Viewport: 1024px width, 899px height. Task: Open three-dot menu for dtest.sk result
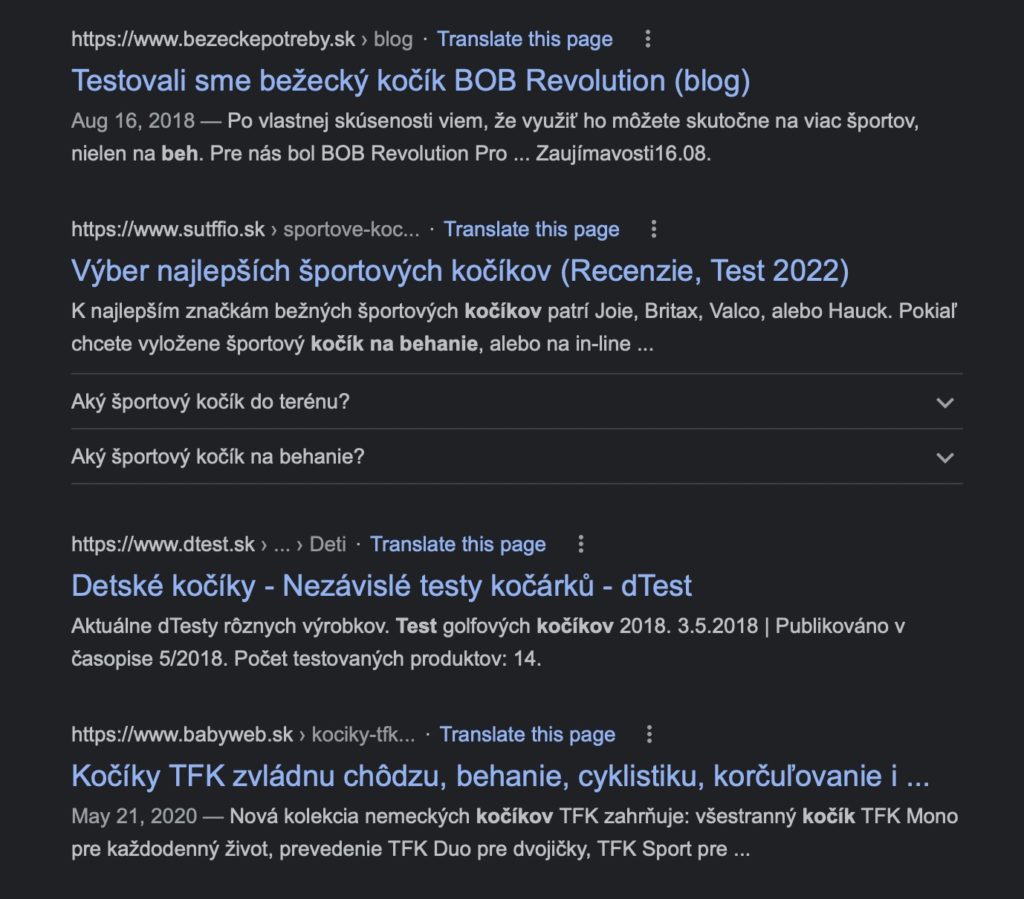pyautogui.click(x=581, y=544)
